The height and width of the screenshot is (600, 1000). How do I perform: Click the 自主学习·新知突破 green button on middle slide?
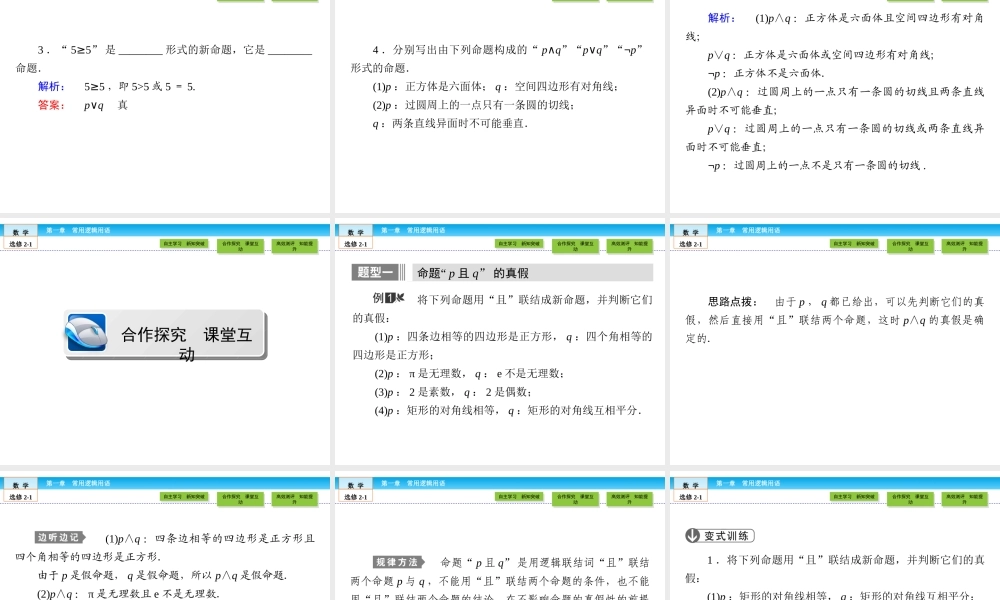[x=520, y=244]
